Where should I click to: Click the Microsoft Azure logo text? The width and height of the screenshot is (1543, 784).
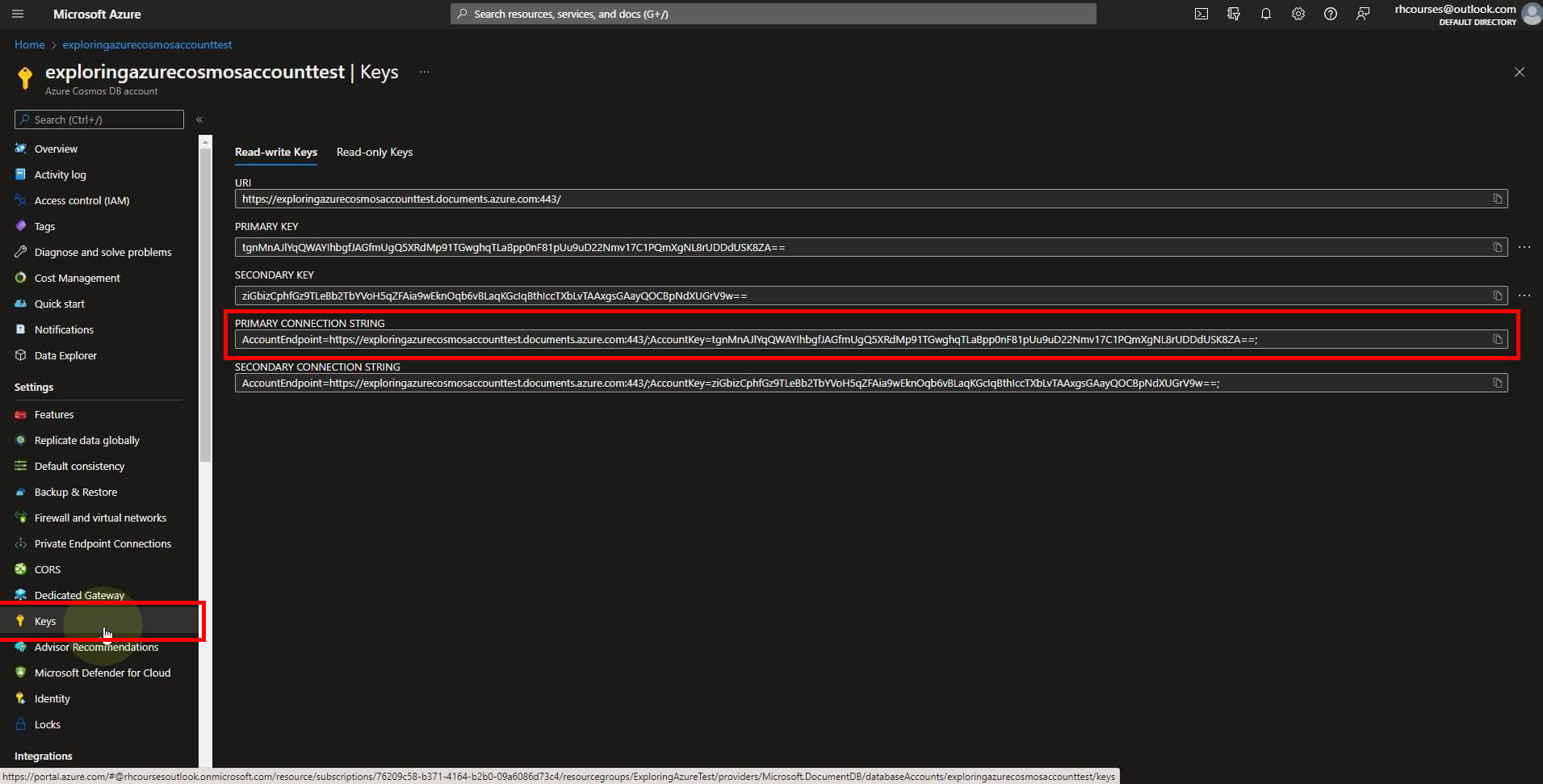tap(97, 14)
